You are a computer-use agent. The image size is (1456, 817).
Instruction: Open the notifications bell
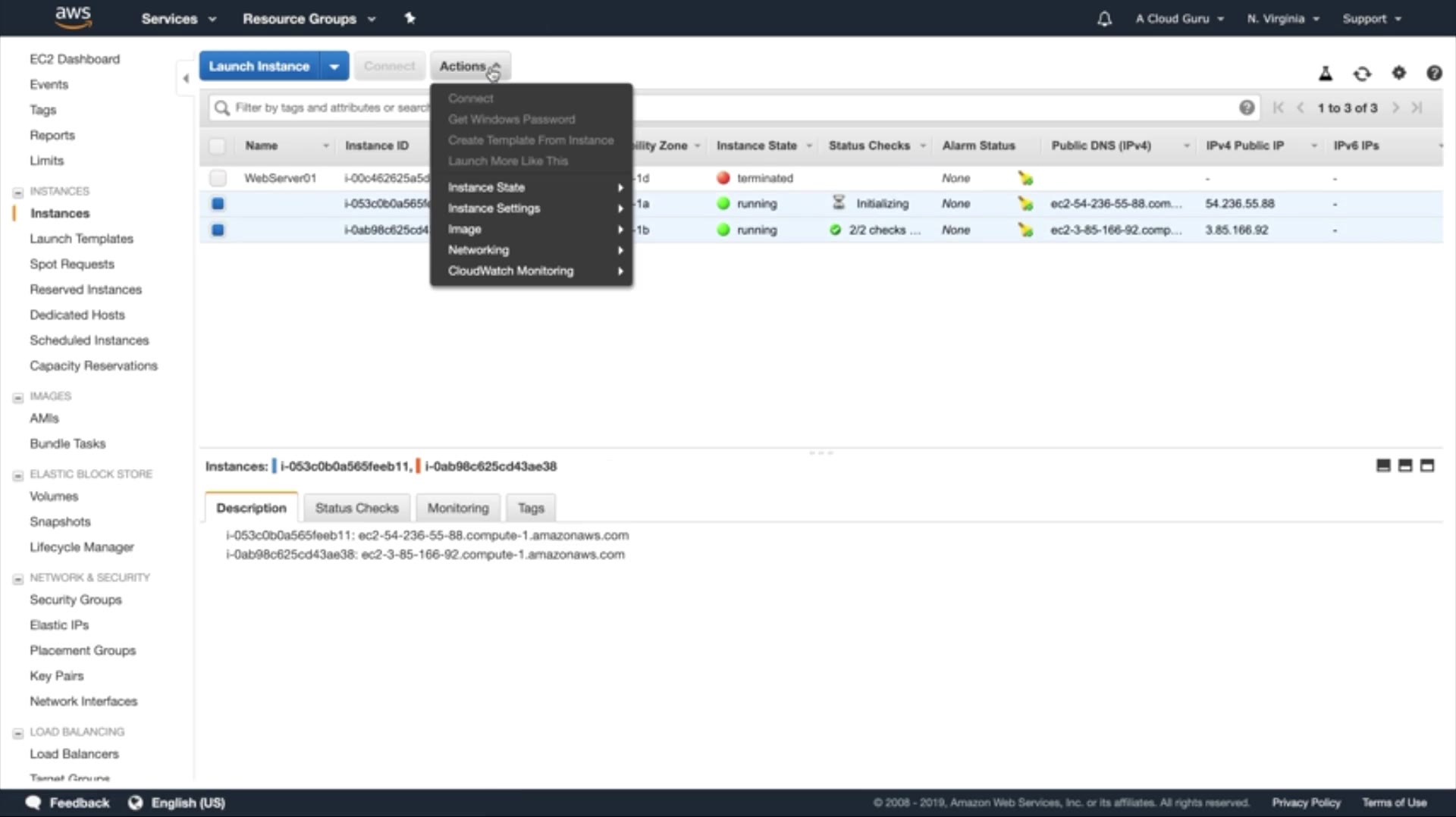point(1104,19)
